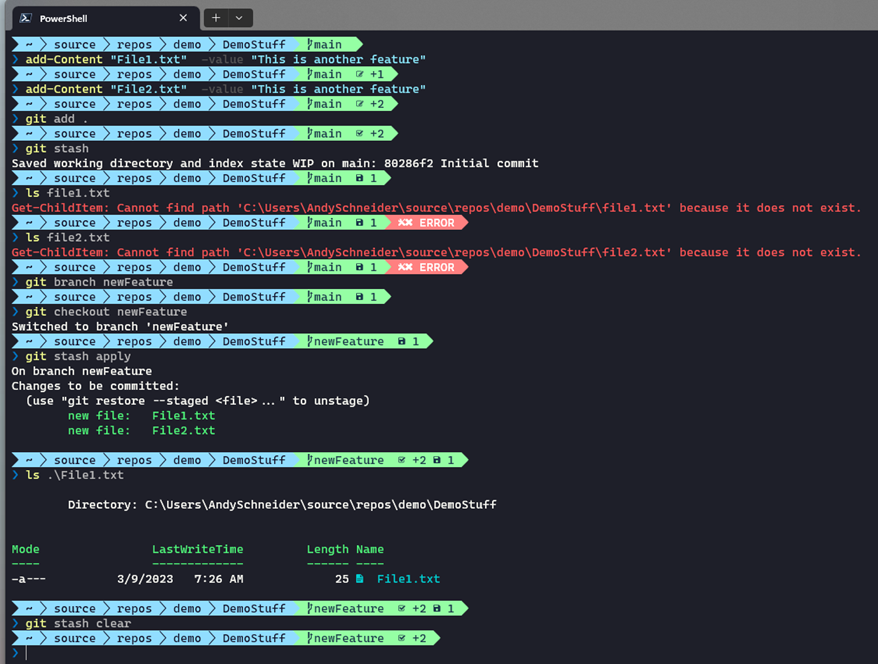Click the PowerShell icon on the tab
The height and width of the screenshot is (664, 878).
[25, 18]
